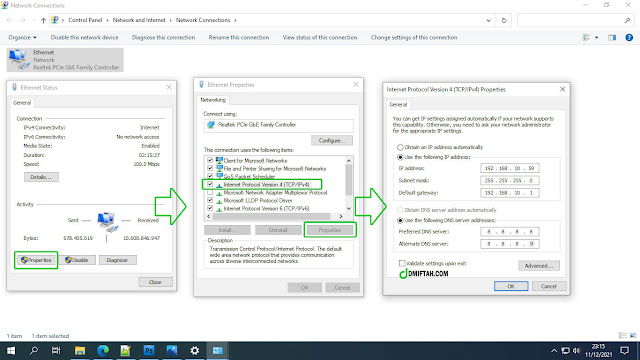
Task: Toggle File and Printer Sharing checkbox
Action: click(210, 168)
